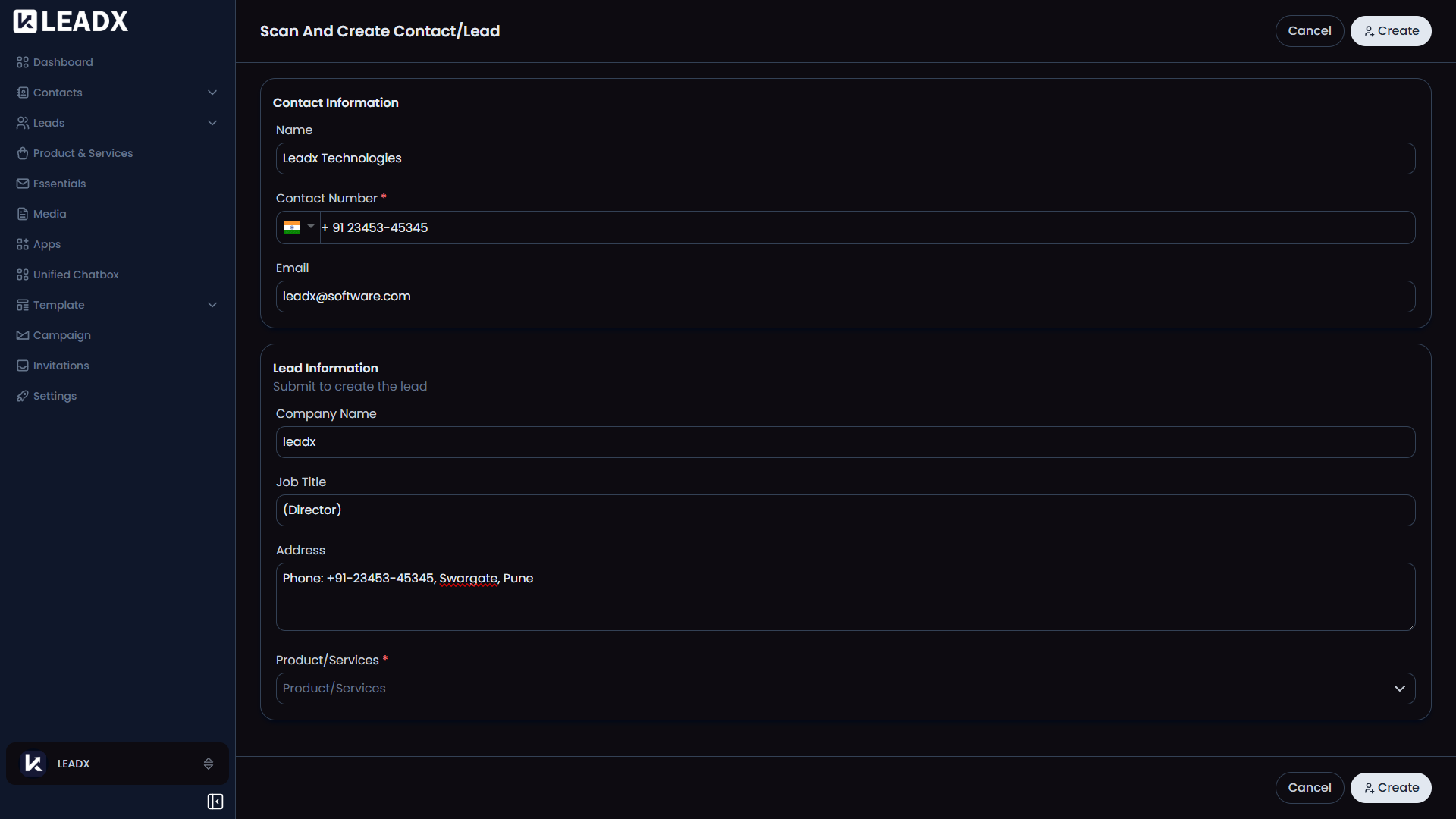Click the Apps icon in sidebar
Image resolution: width=1456 pixels, height=819 pixels.
pos(23,244)
